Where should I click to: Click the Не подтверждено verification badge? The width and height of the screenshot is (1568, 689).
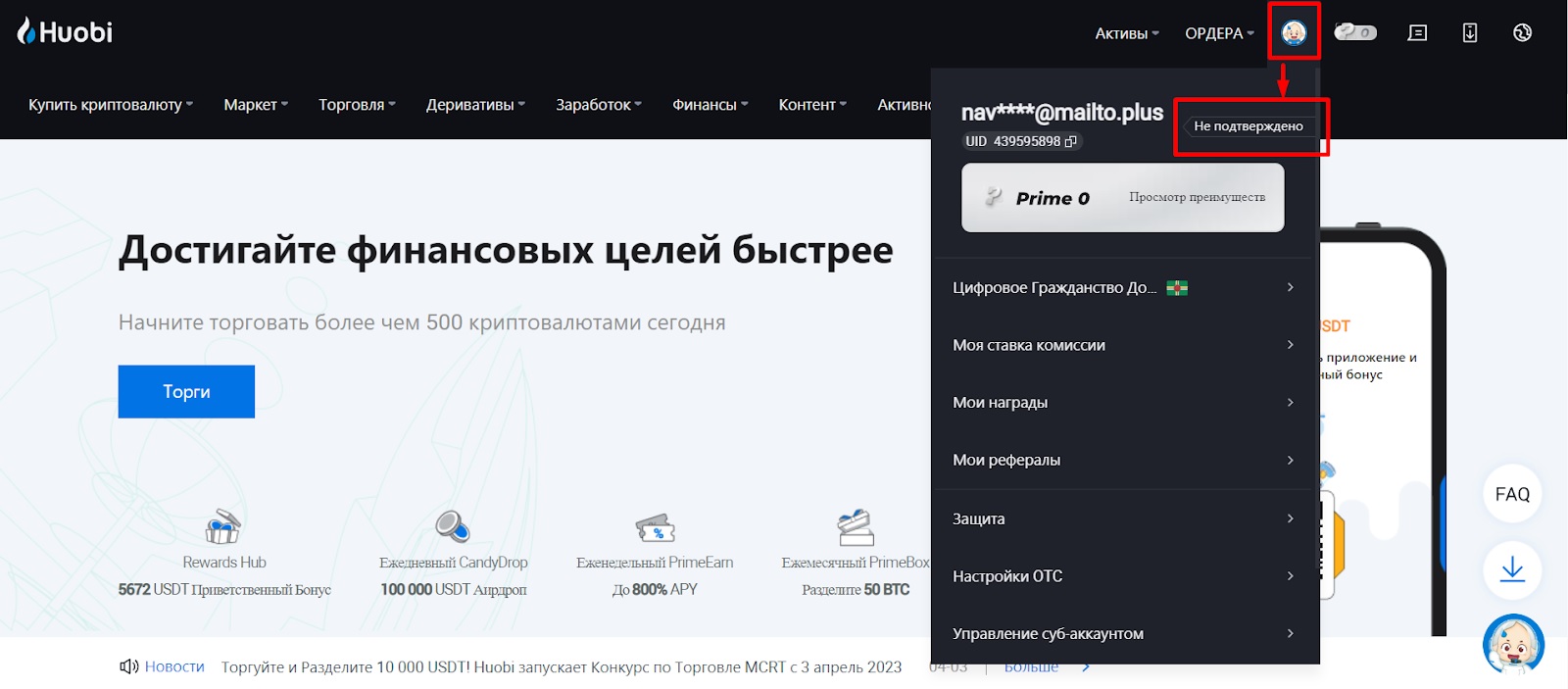click(1248, 126)
